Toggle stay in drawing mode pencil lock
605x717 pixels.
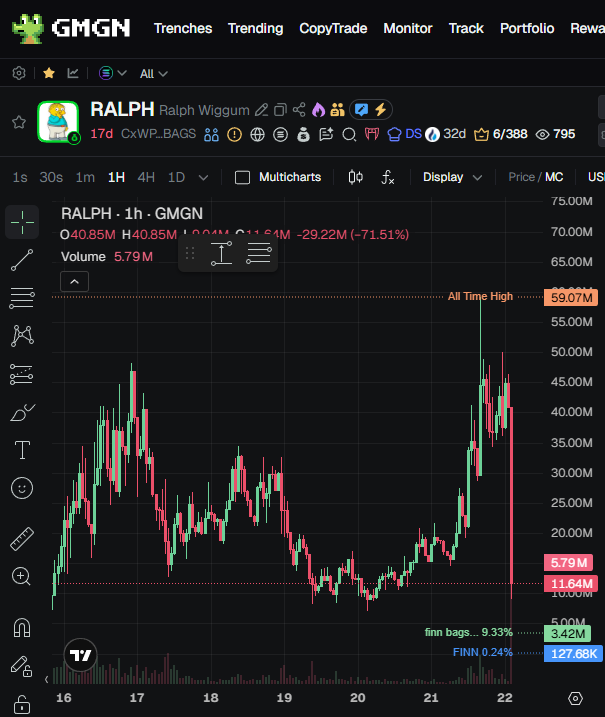(21, 666)
